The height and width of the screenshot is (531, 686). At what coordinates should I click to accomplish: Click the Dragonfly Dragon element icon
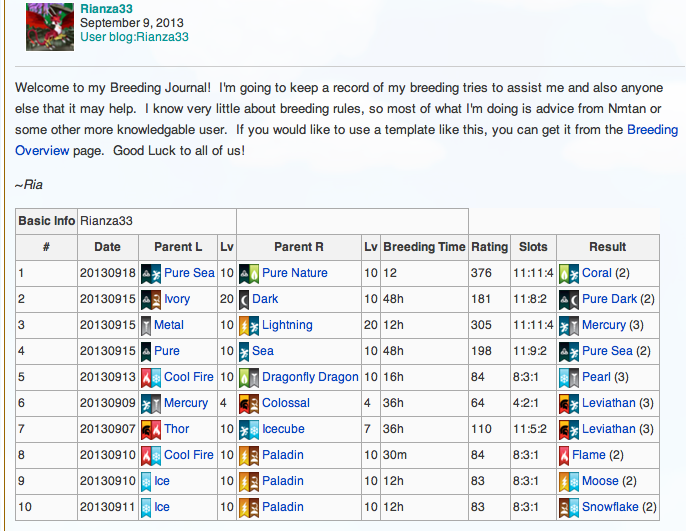pyautogui.click(x=249, y=377)
